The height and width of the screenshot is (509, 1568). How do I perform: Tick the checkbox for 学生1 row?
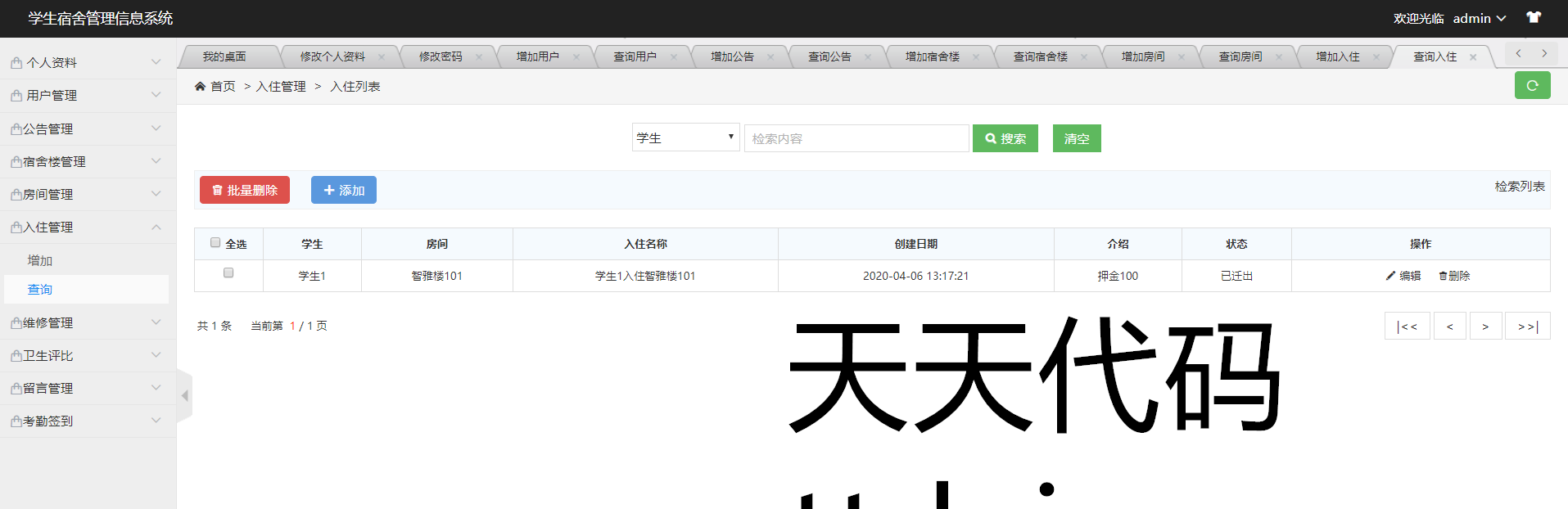pos(228,273)
